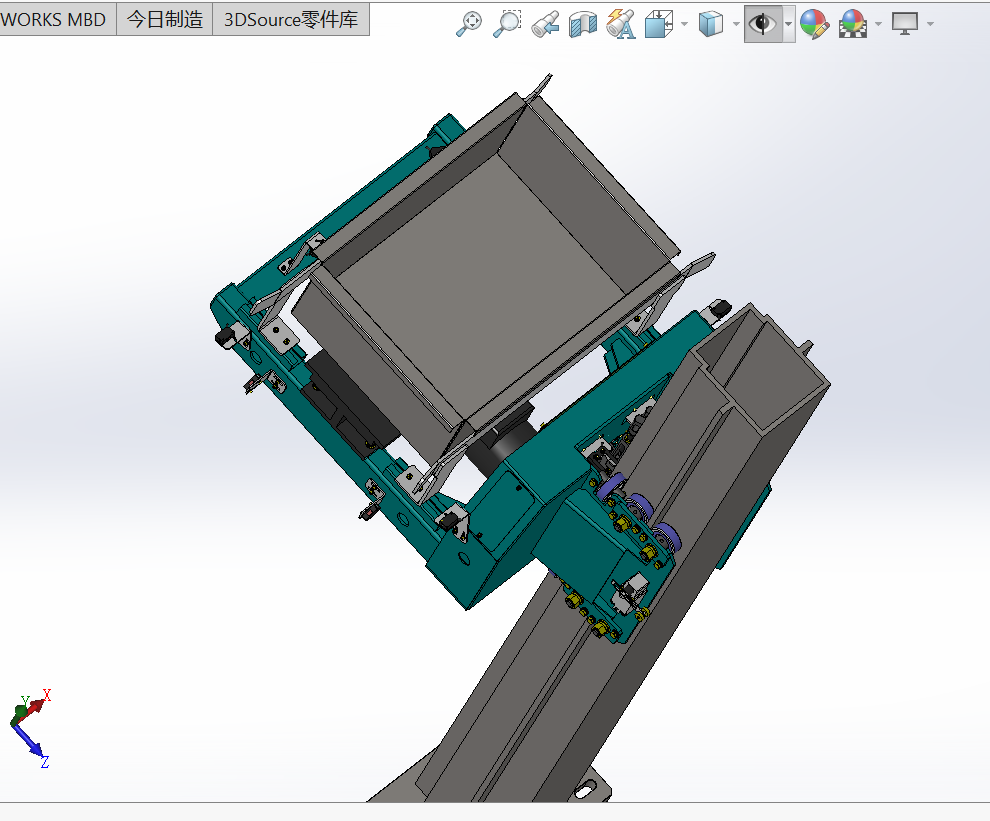Click the X axis of the triad

point(37,704)
